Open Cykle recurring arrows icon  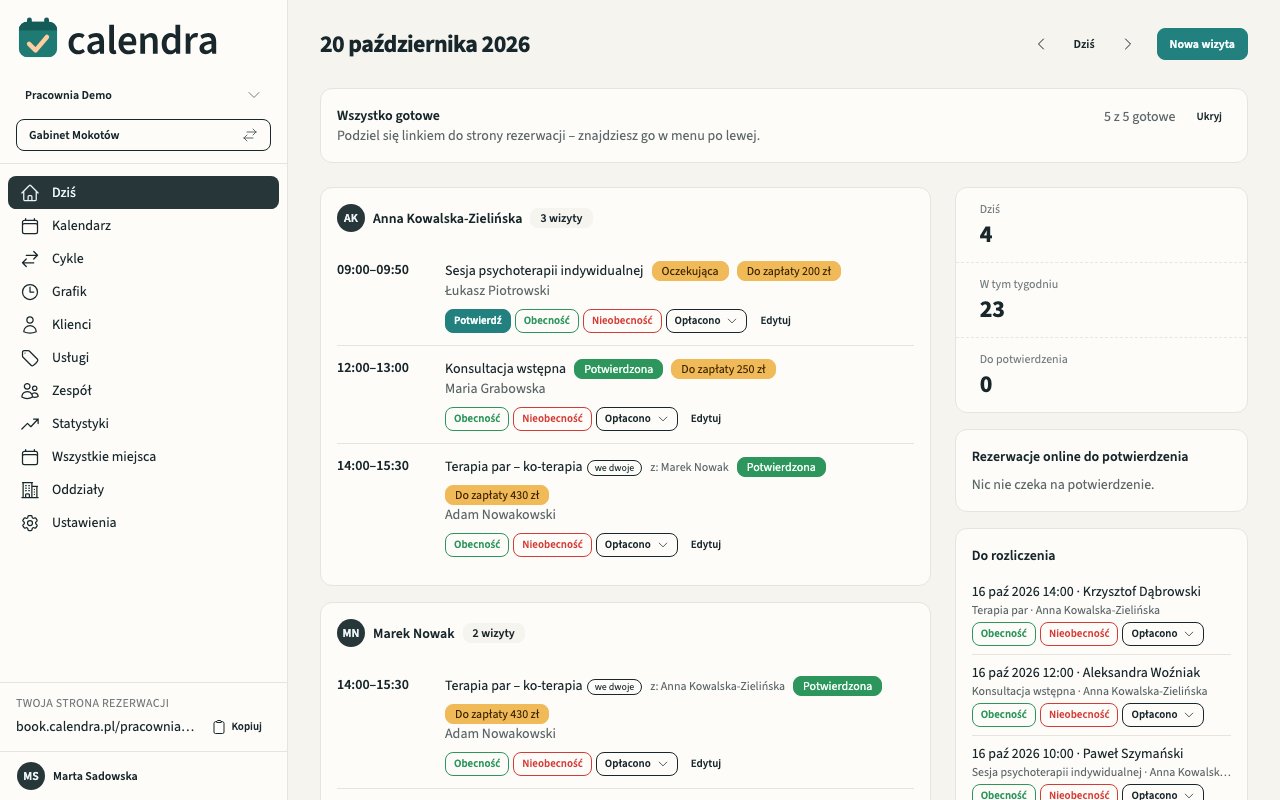[x=30, y=259]
